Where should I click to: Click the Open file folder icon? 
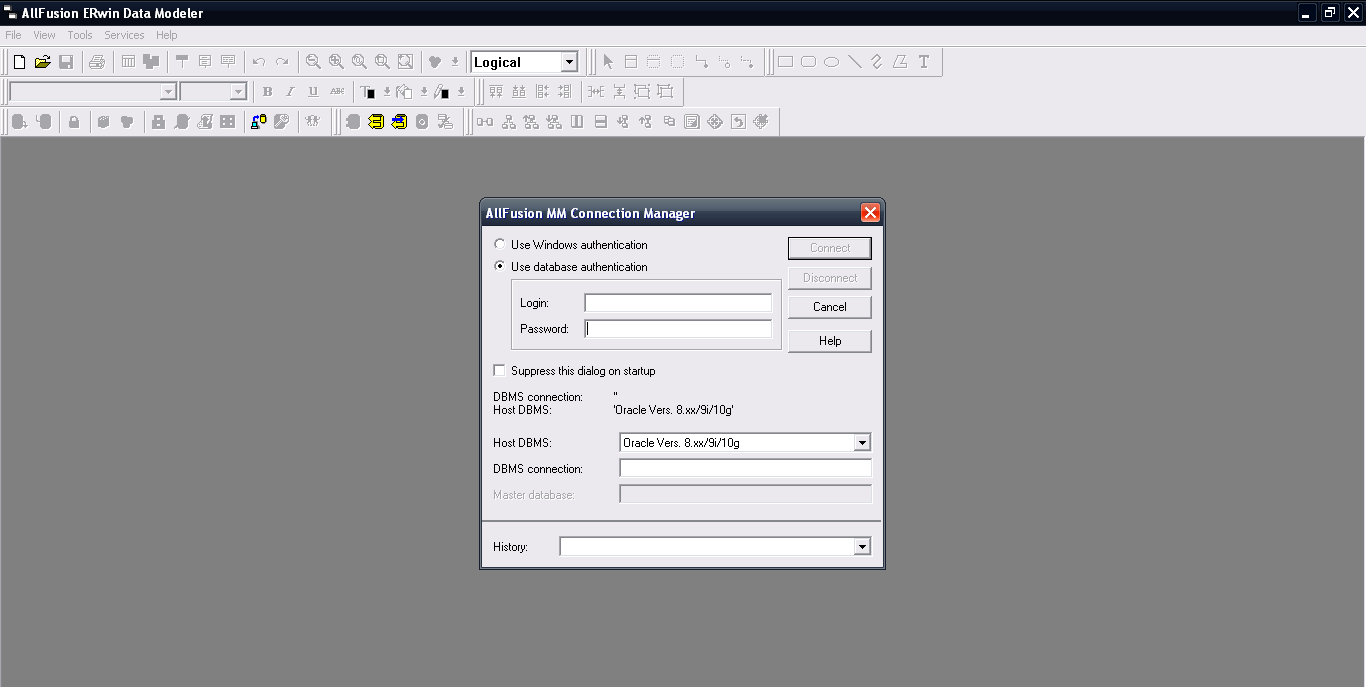point(42,62)
